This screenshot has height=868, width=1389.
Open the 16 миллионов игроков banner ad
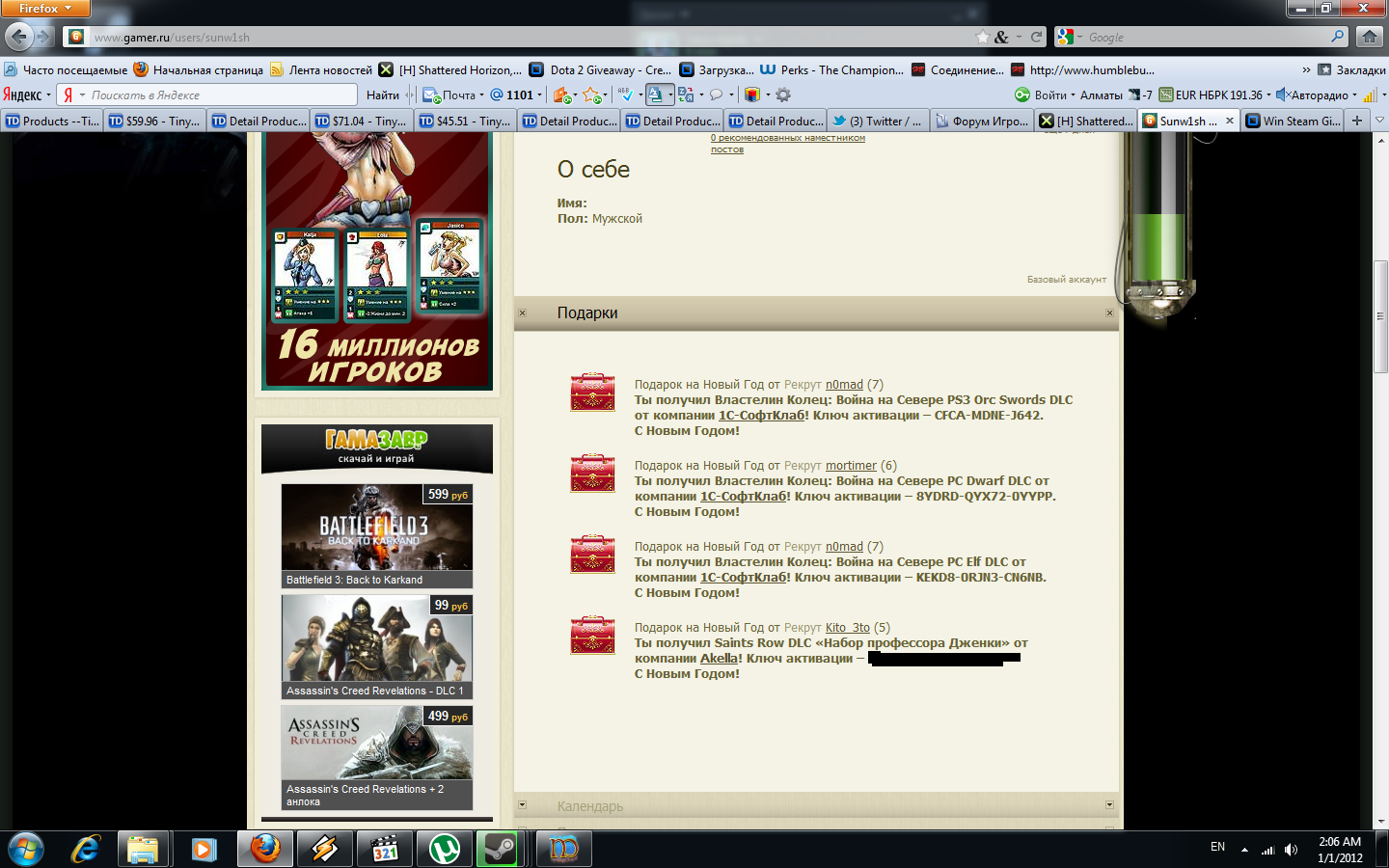click(x=378, y=260)
